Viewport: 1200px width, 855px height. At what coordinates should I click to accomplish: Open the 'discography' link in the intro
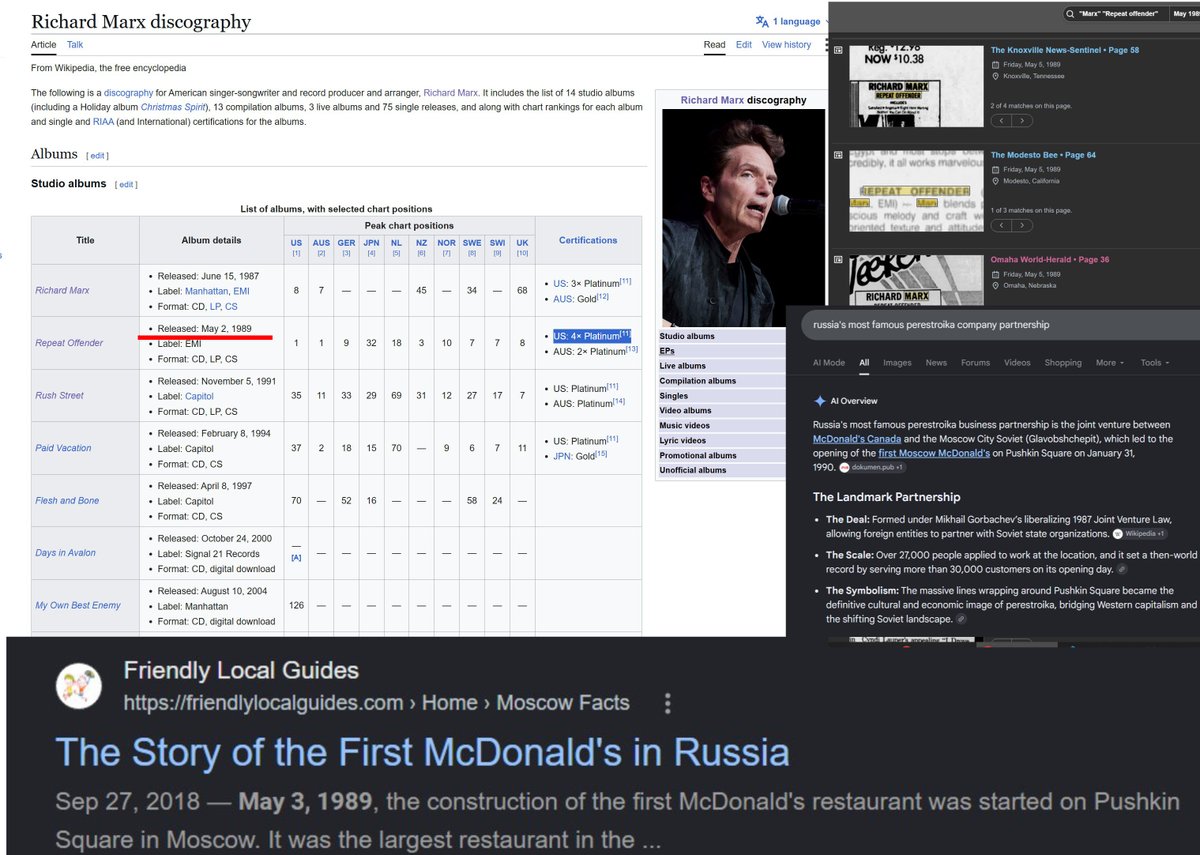click(128, 93)
